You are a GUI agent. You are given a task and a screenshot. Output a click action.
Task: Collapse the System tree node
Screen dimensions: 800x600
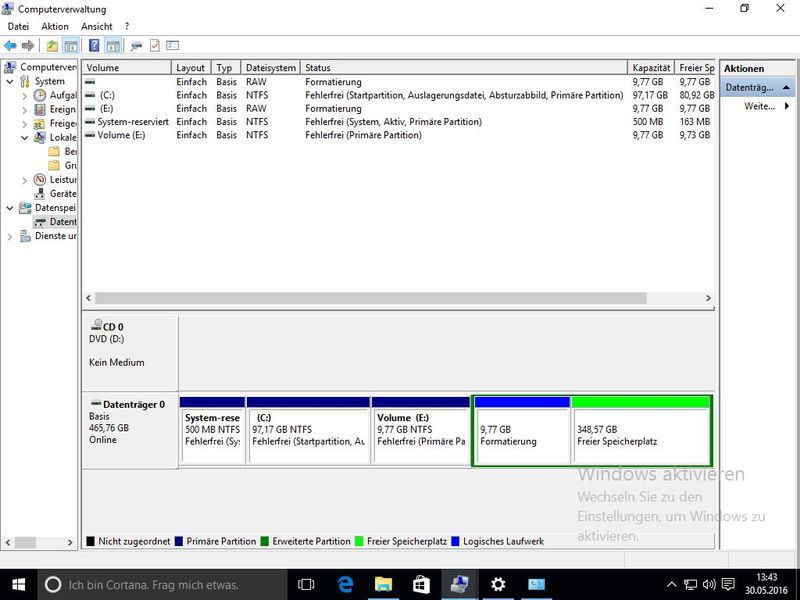pyautogui.click(x=10, y=82)
